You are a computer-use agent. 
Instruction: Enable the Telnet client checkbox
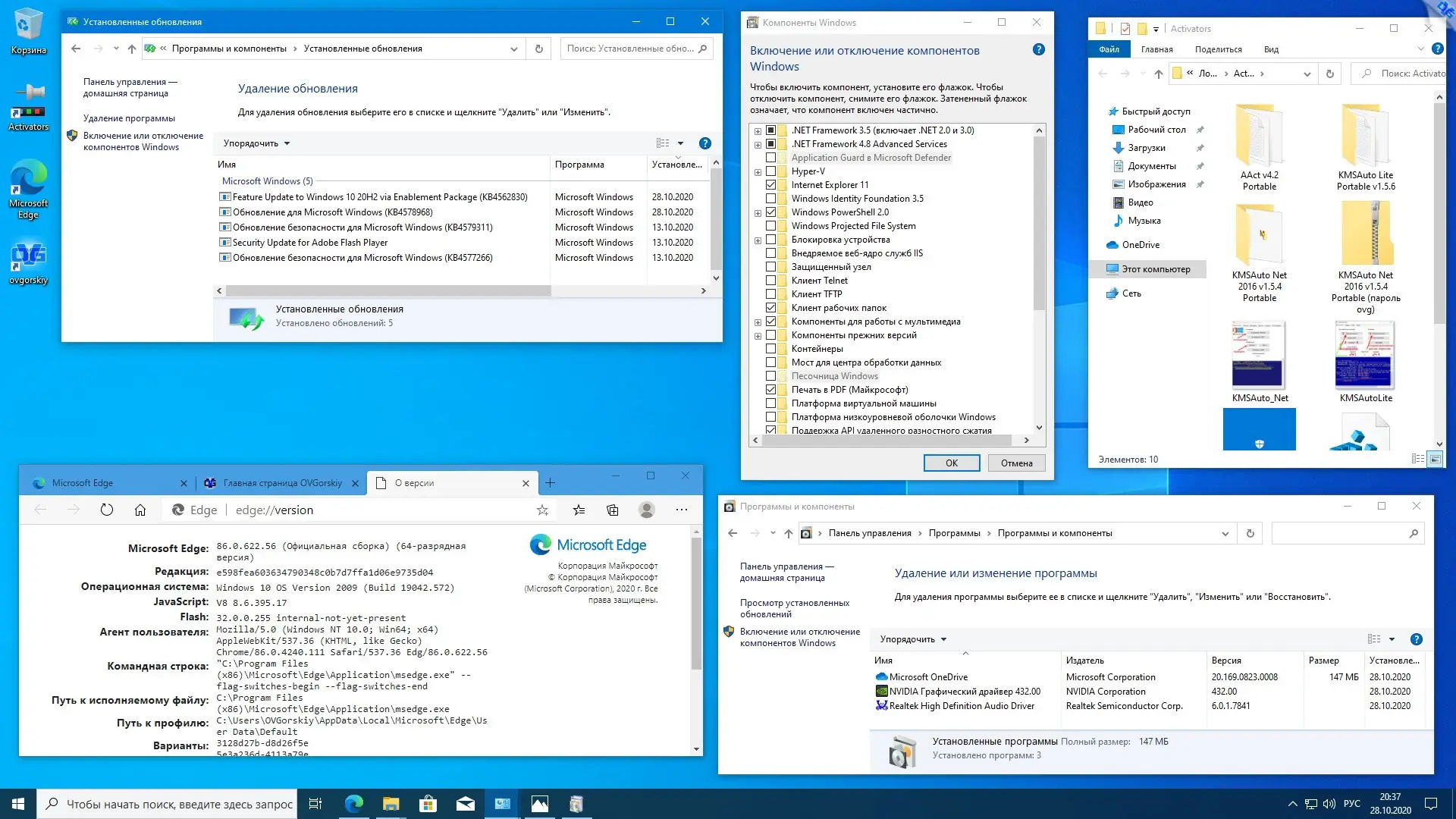click(x=770, y=281)
